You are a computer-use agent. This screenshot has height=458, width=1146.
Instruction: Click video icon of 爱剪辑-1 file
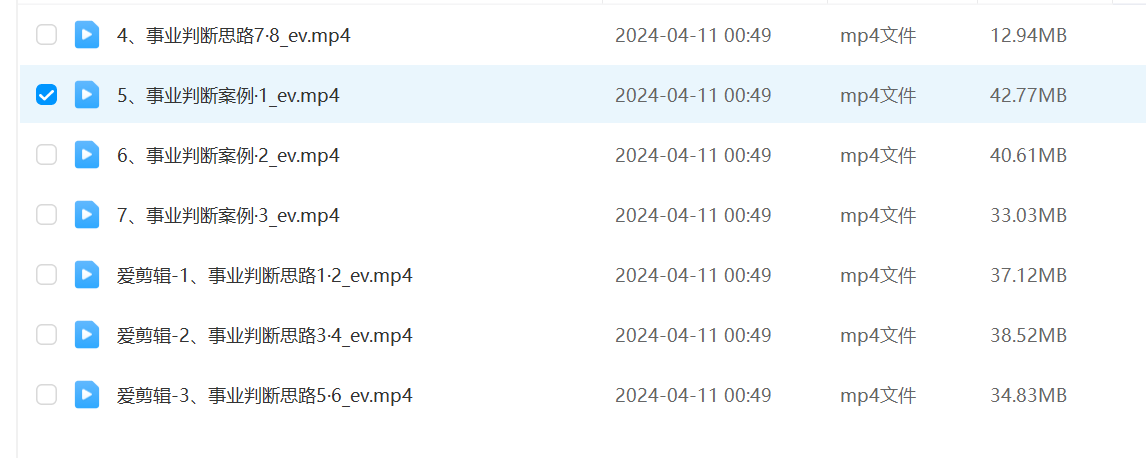(87, 275)
